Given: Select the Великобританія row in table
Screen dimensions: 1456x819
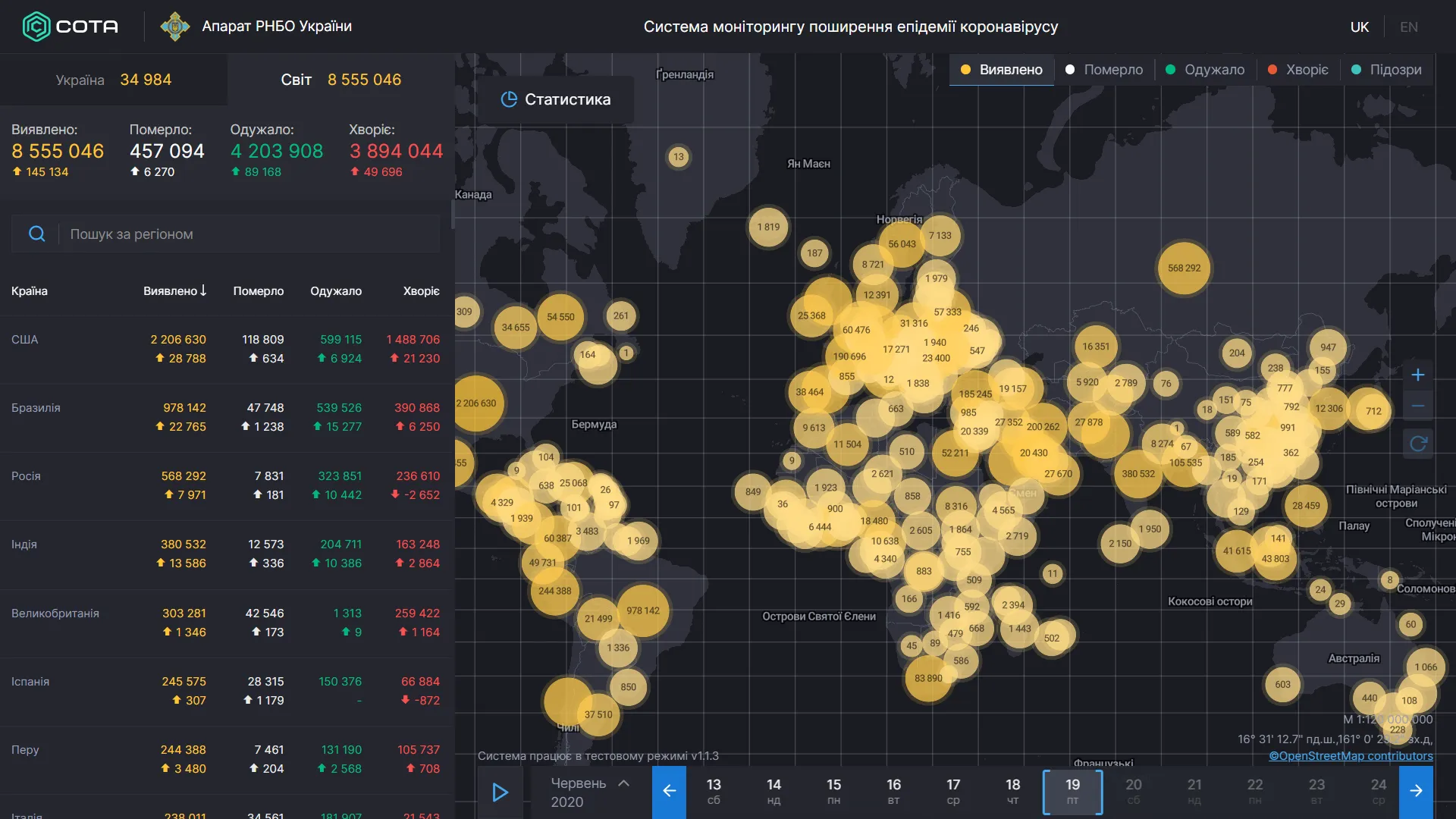Looking at the screenshot, I should (x=226, y=623).
